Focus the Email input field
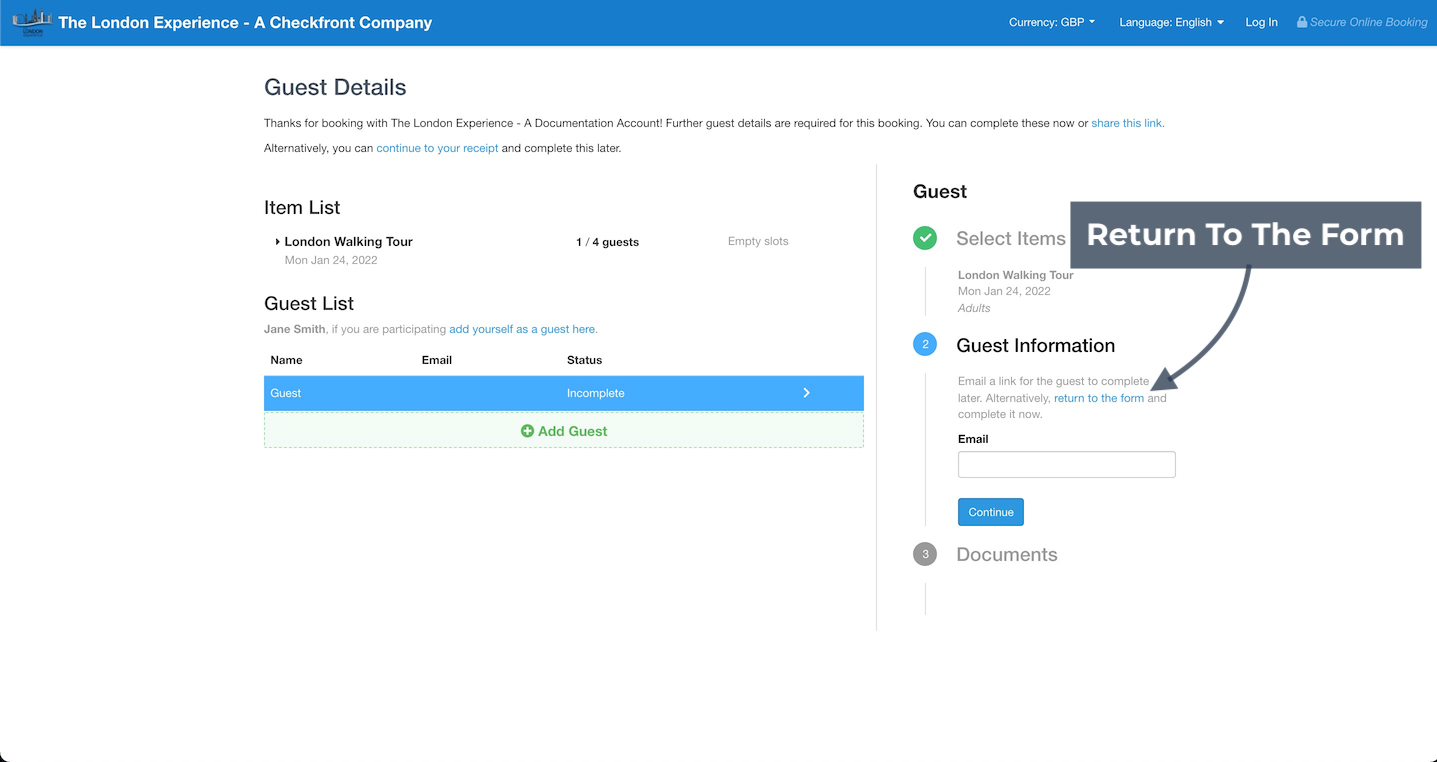This screenshot has height=762, width=1437. point(1067,464)
